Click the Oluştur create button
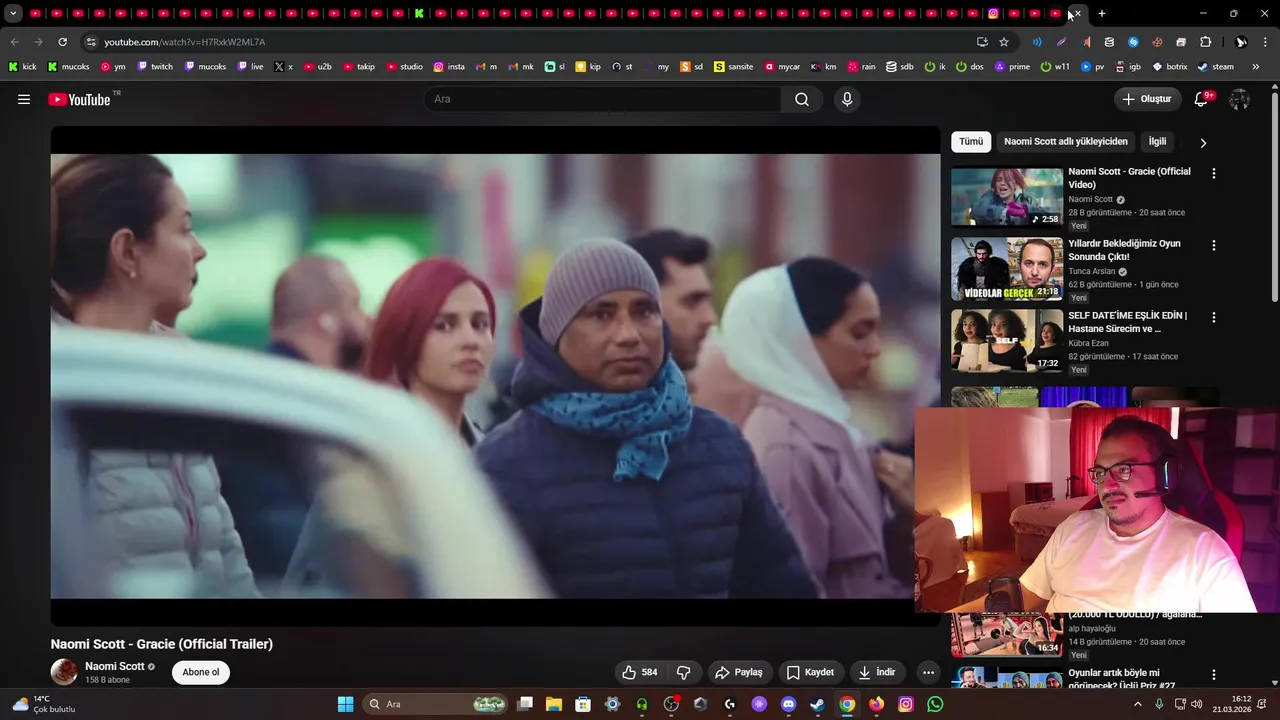 coord(1147,99)
